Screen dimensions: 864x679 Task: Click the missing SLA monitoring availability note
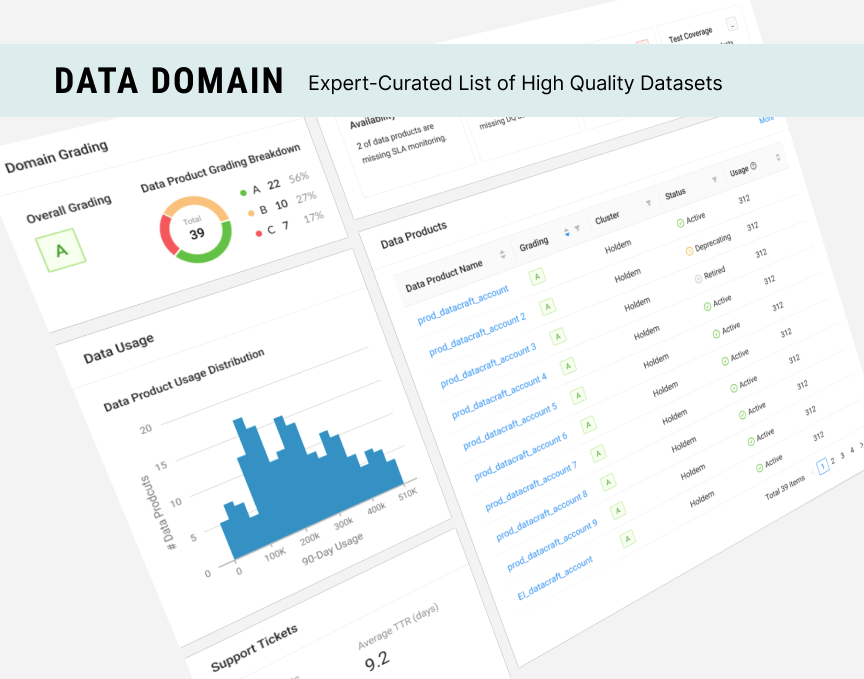(x=401, y=143)
